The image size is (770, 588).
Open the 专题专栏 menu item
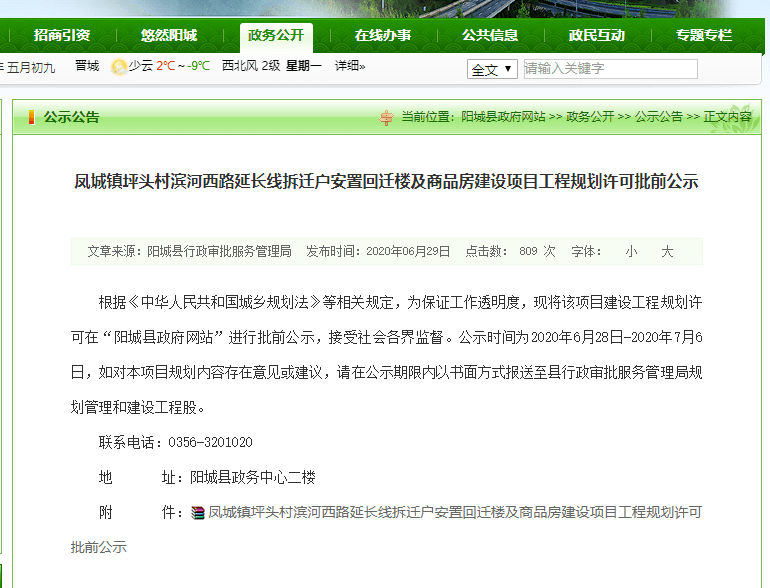pos(704,35)
